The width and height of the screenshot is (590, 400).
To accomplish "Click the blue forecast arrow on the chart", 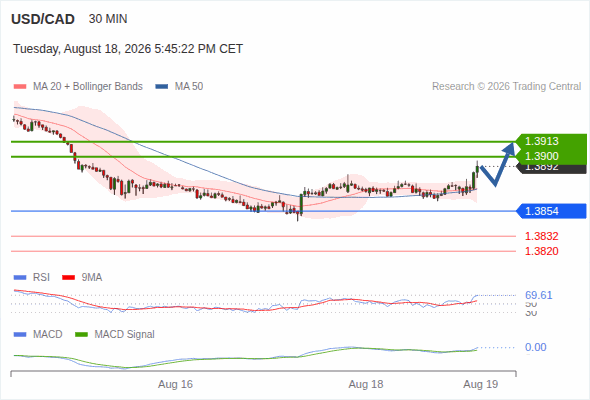I will (x=497, y=164).
